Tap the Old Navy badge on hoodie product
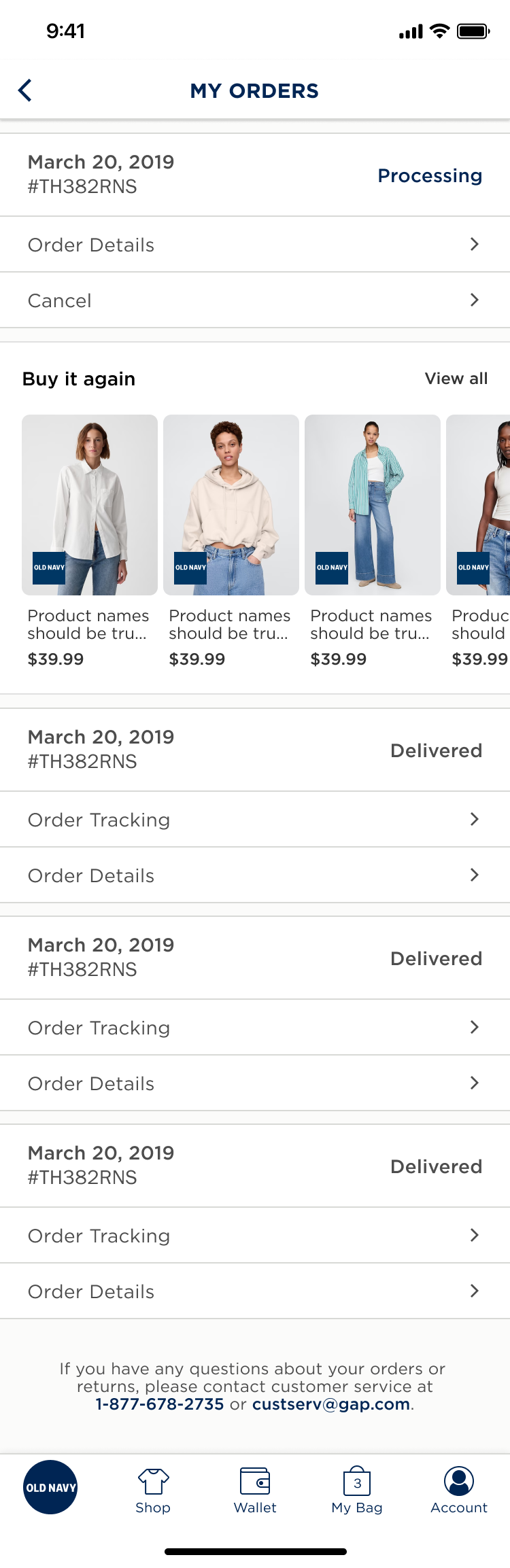Screen dimensions: 510x1568 pyautogui.click(x=190, y=568)
